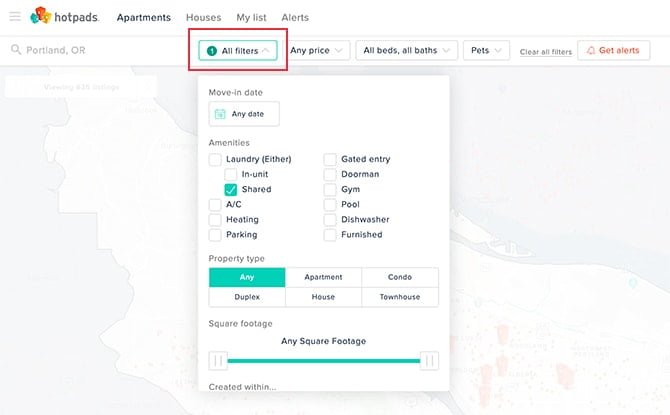Image resolution: width=670 pixels, height=415 pixels.
Task: Open the My list menu item
Action: point(258,17)
